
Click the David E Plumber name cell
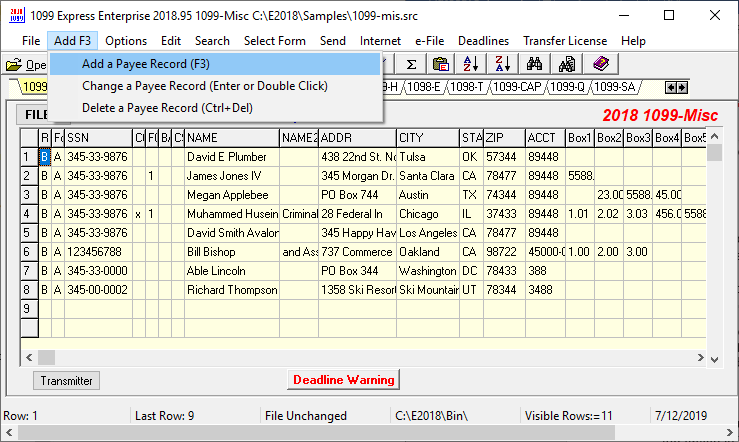(x=232, y=157)
